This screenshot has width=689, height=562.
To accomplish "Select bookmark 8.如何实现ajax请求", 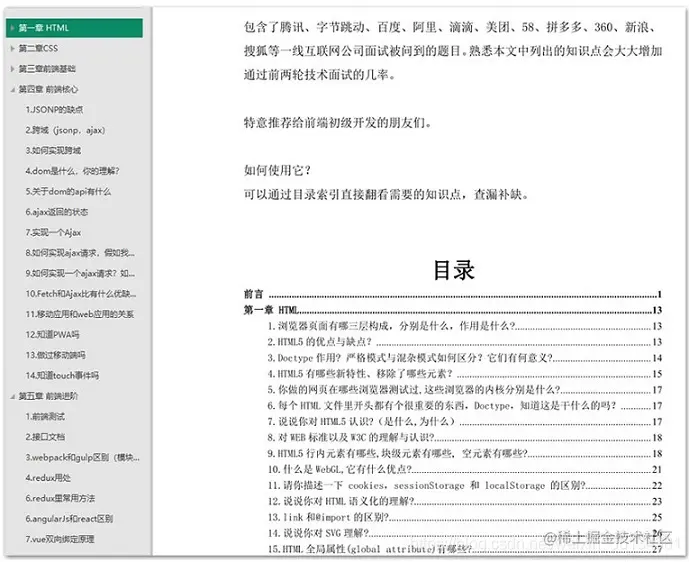I will tap(80, 253).
